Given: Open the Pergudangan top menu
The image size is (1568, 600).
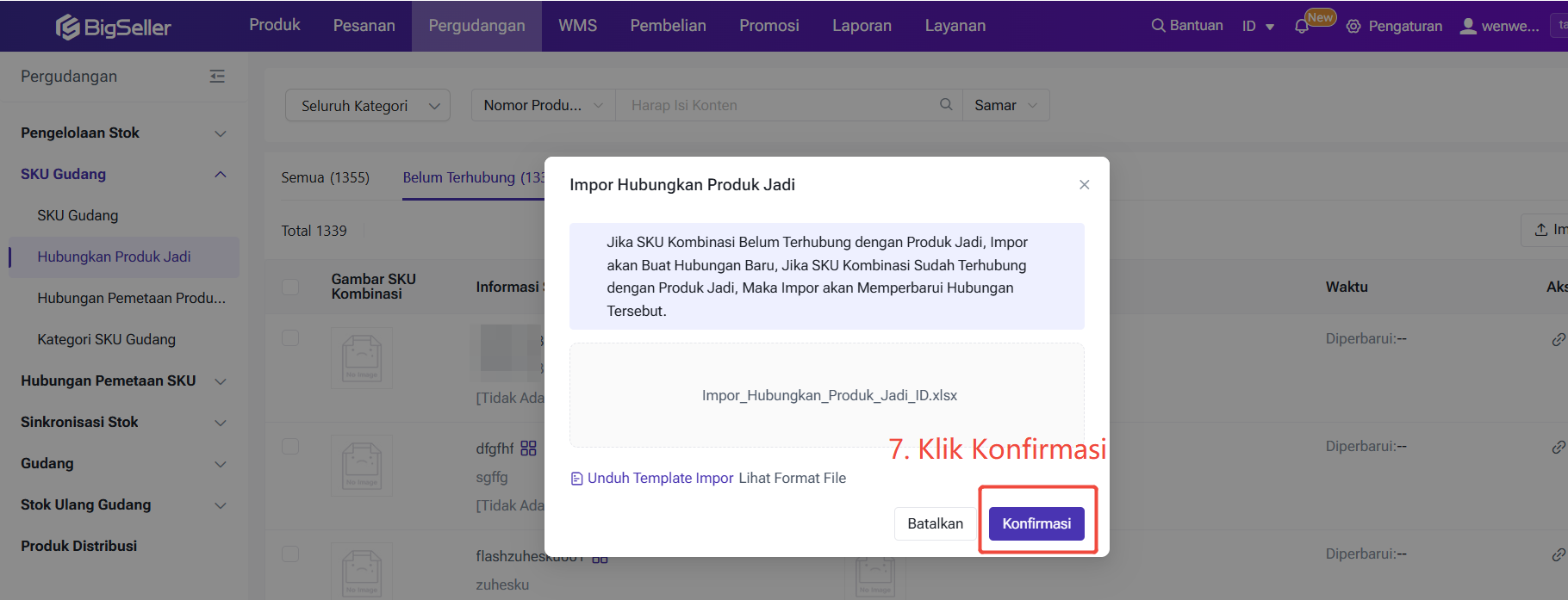Looking at the screenshot, I should tap(476, 26).
